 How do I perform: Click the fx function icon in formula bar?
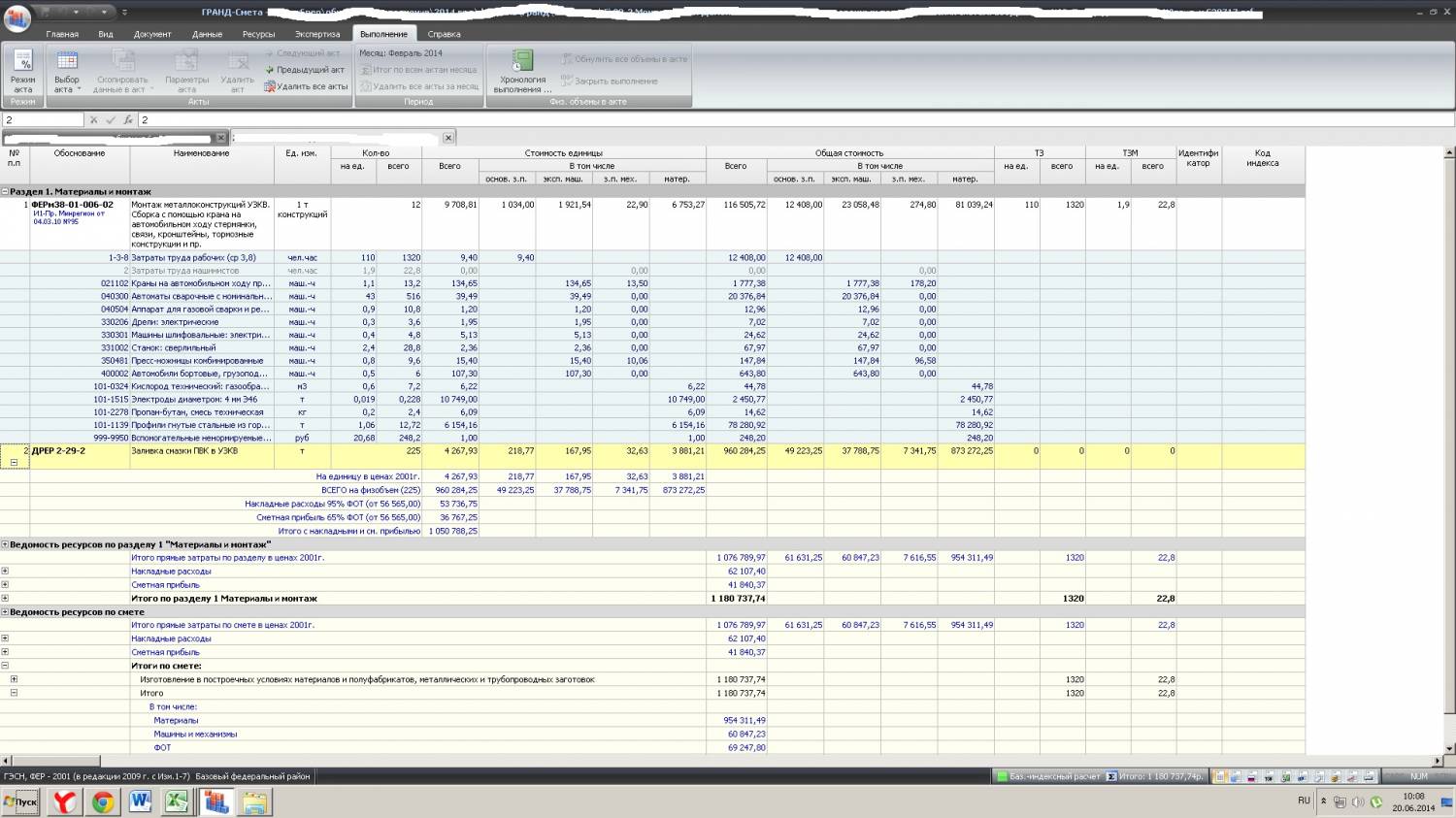click(x=127, y=120)
